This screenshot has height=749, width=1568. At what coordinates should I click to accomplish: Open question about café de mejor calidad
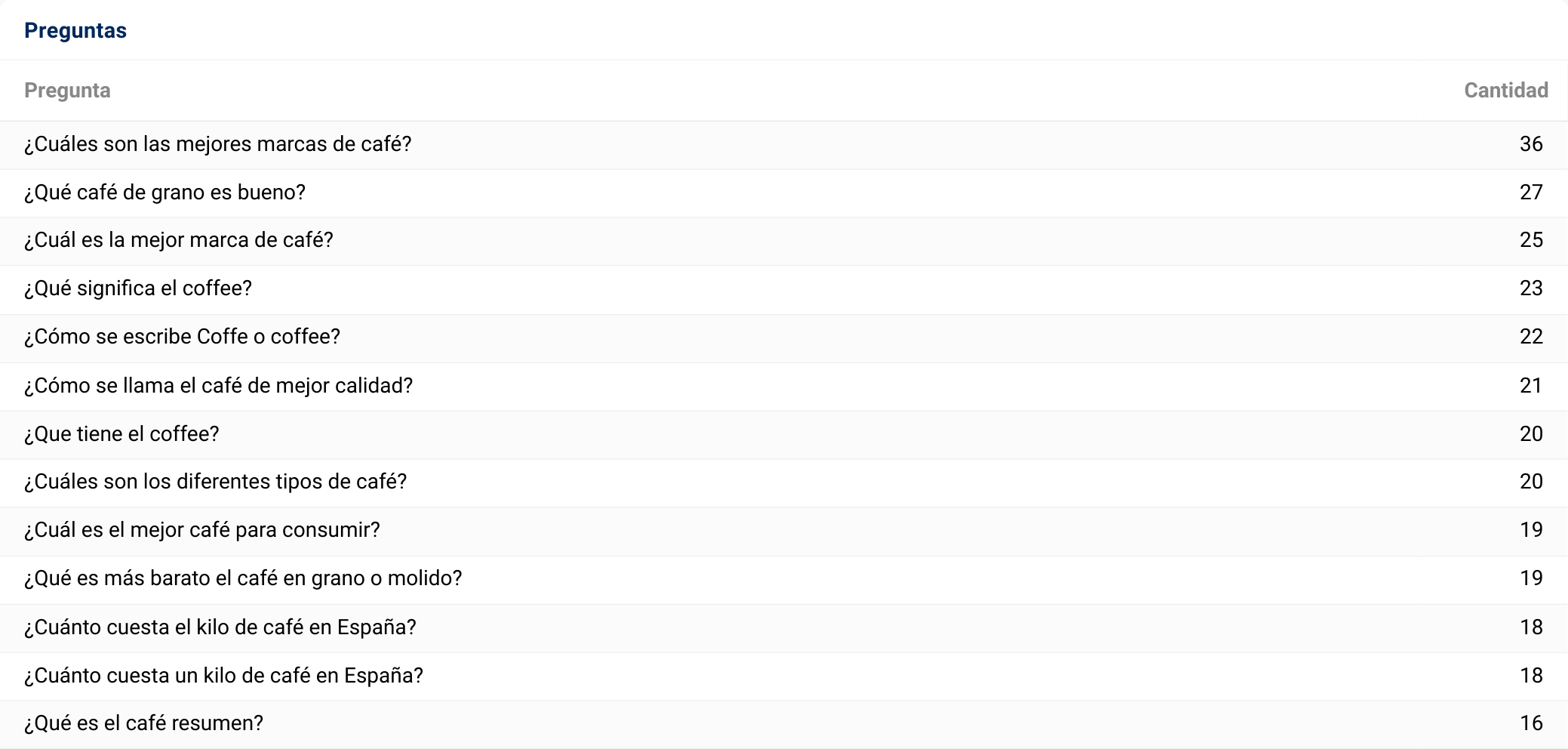(x=218, y=386)
